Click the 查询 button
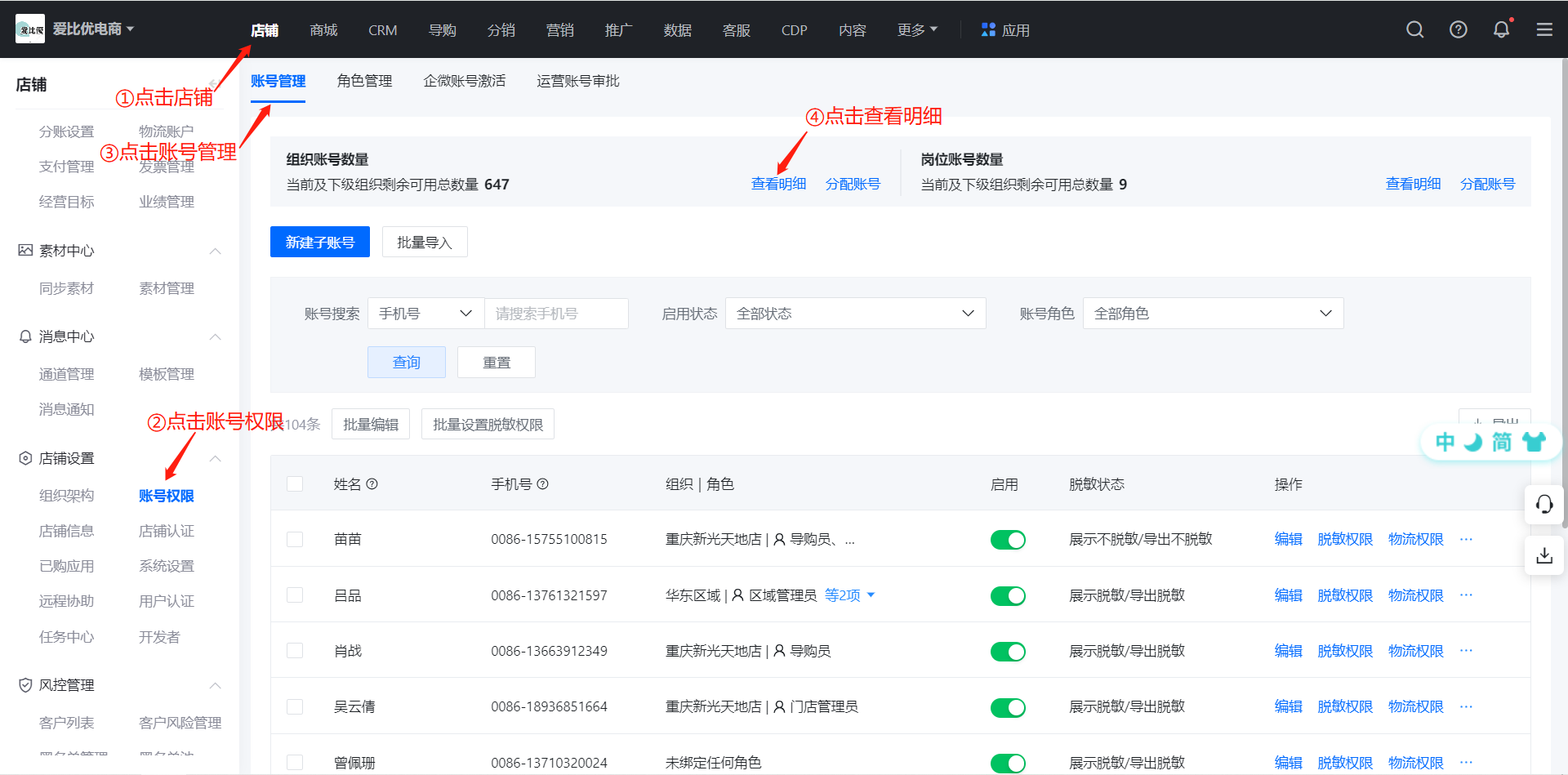This screenshot has height=775, width=1568. tap(407, 362)
